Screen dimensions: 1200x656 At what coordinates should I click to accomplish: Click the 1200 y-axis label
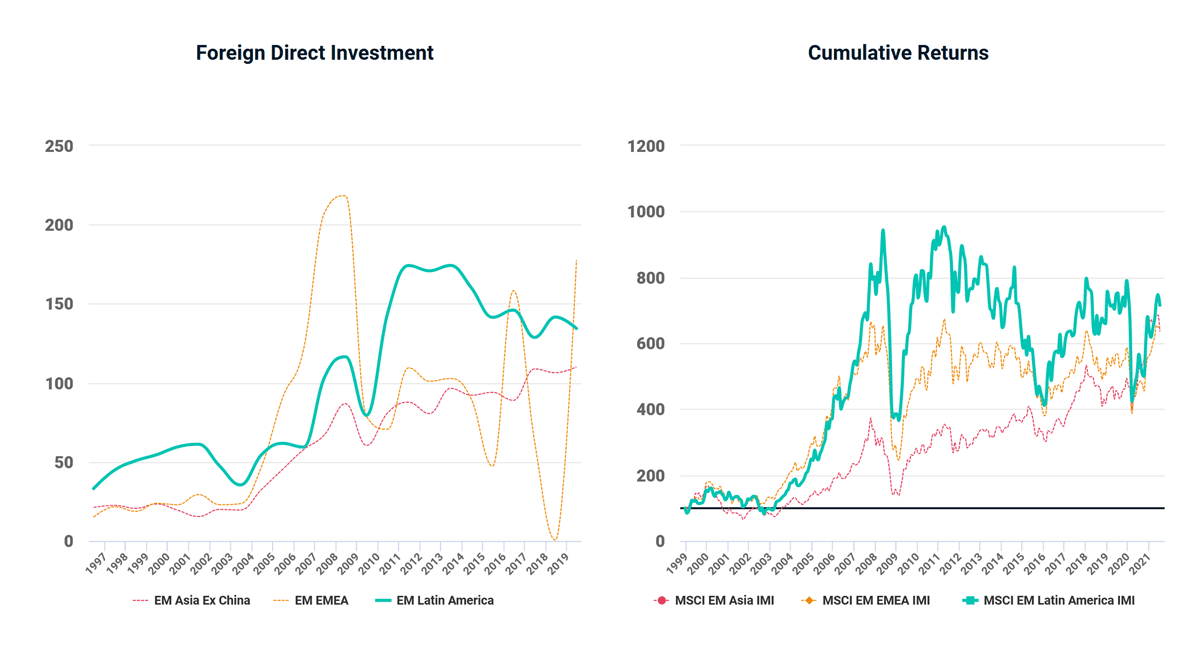point(645,146)
